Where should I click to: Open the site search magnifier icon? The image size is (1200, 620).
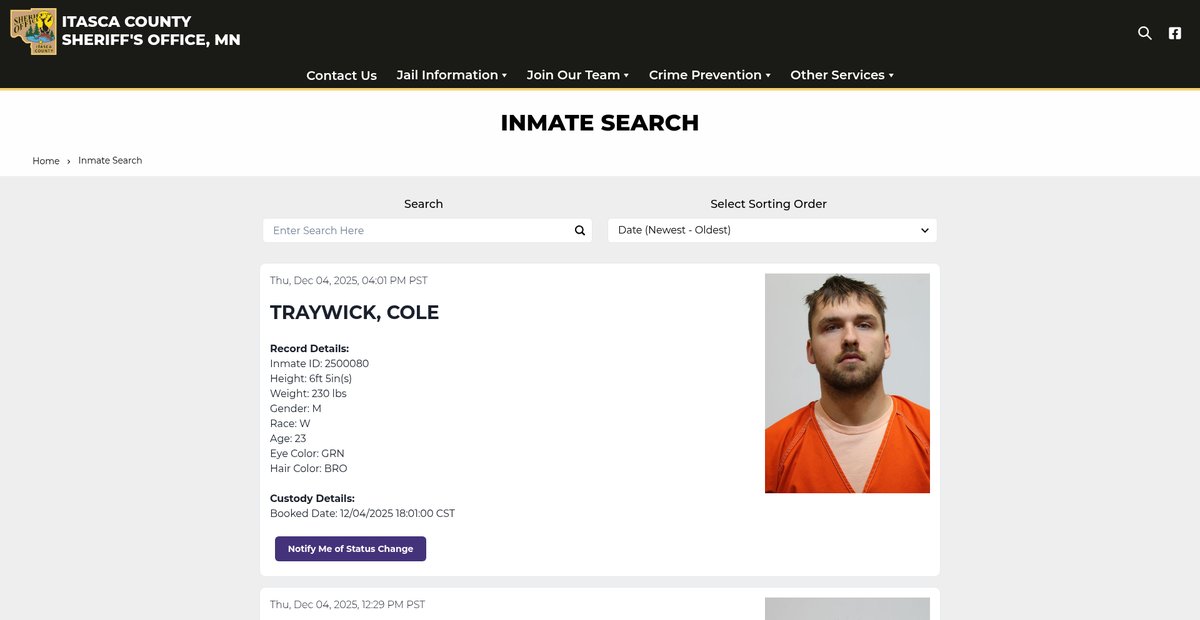tap(1145, 33)
